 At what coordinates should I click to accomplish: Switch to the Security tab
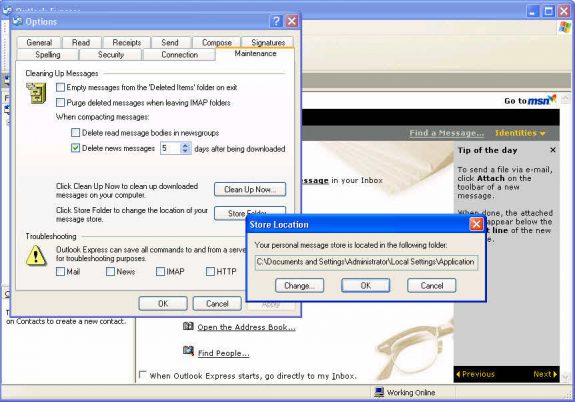click(110, 55)
